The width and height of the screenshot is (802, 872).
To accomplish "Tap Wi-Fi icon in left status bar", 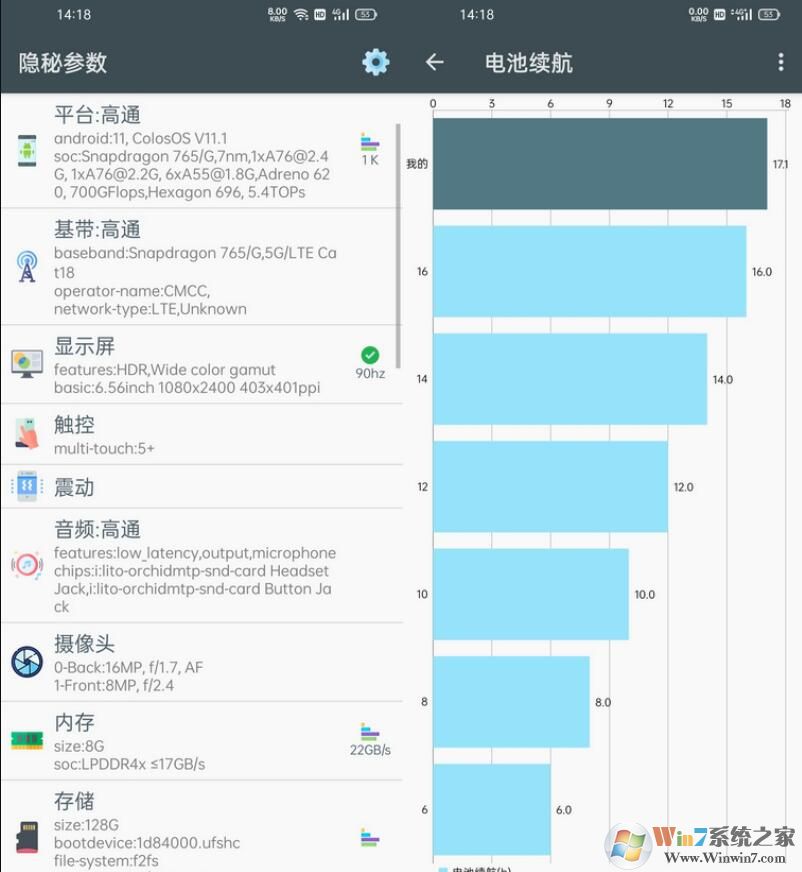I will click(x=301, y=15).
